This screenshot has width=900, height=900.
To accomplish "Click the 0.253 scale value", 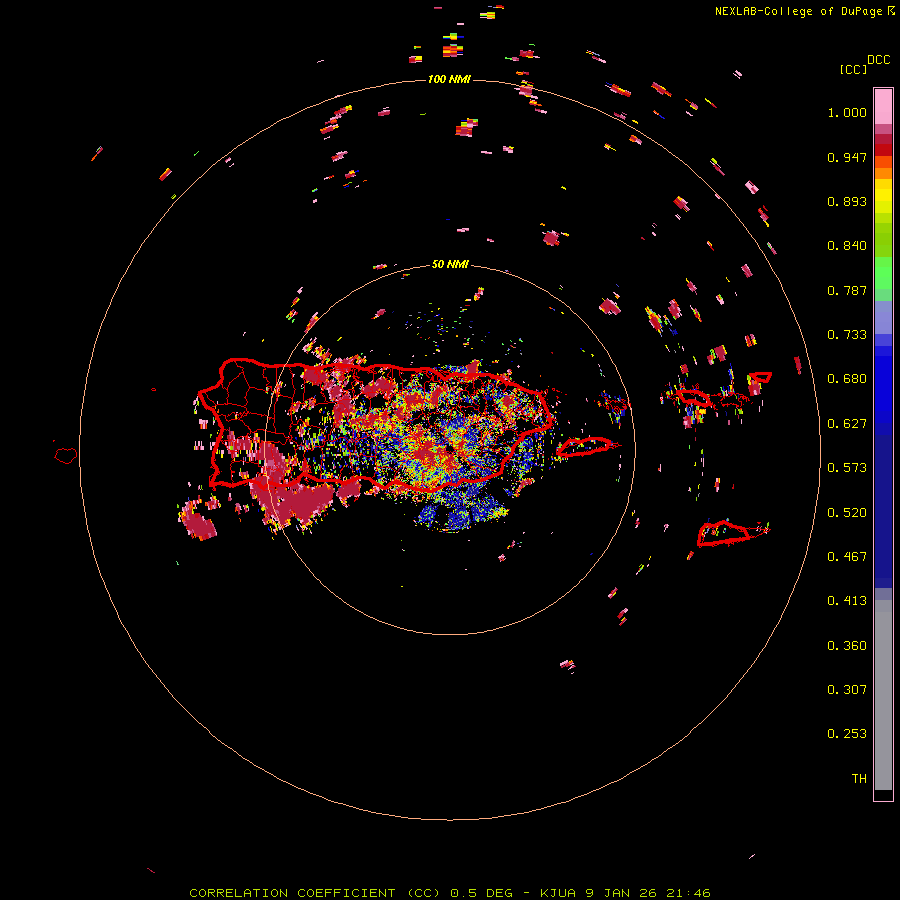I will tap(847, 734).
